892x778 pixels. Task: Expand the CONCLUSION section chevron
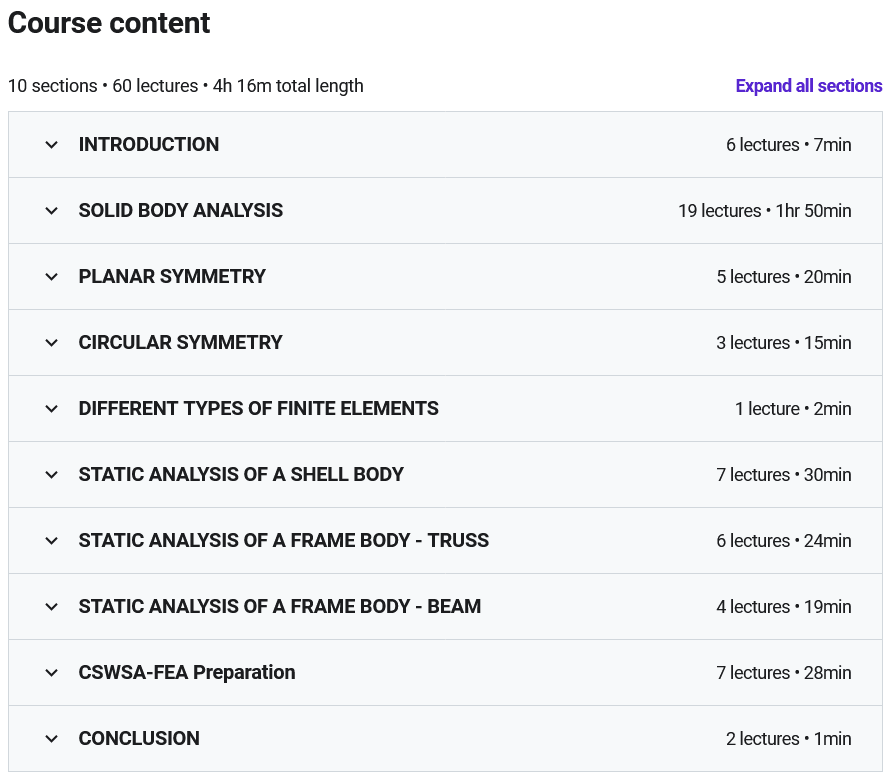52,739
